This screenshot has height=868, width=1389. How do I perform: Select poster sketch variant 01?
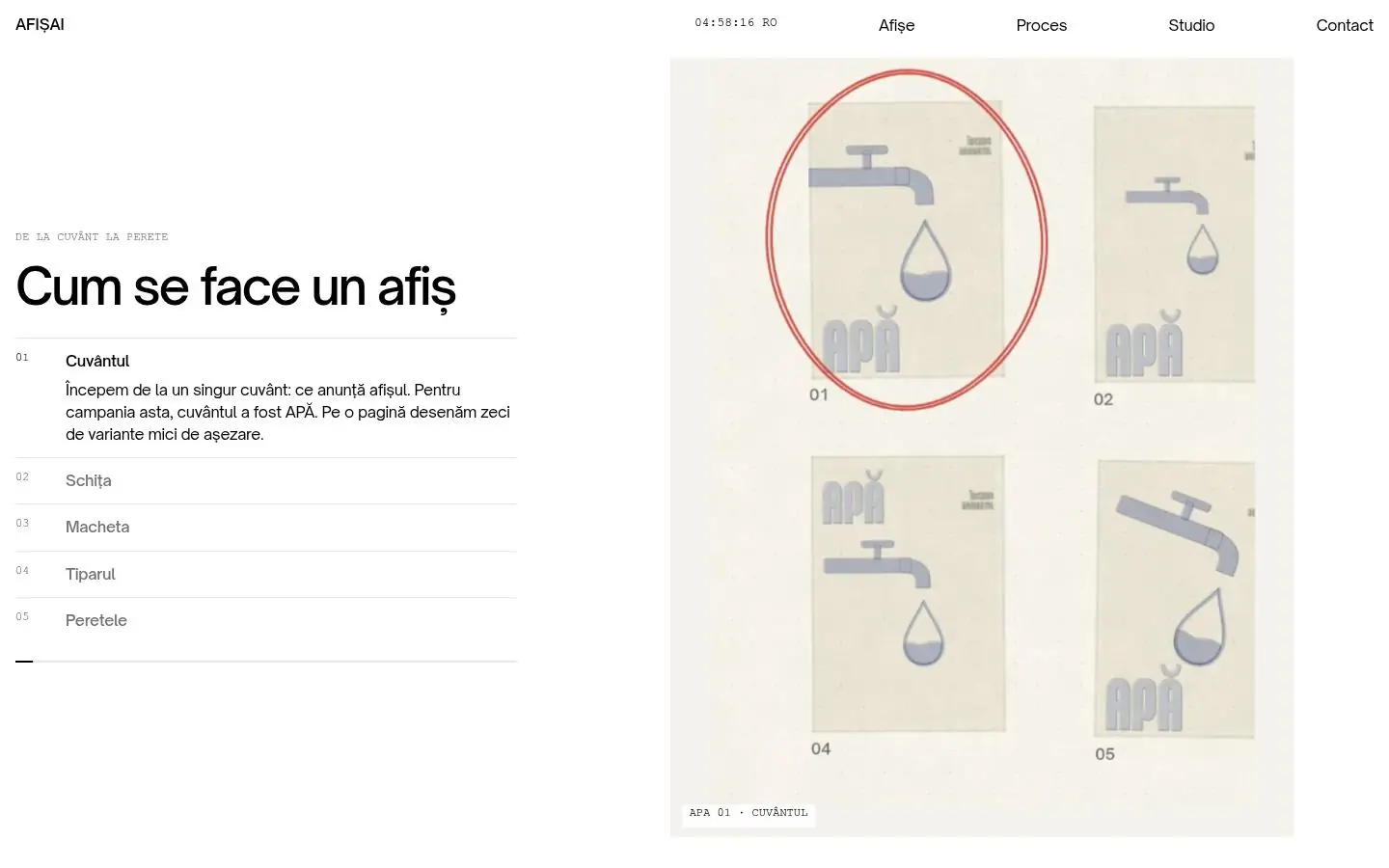pyautogui.click(x=906, y=239)
